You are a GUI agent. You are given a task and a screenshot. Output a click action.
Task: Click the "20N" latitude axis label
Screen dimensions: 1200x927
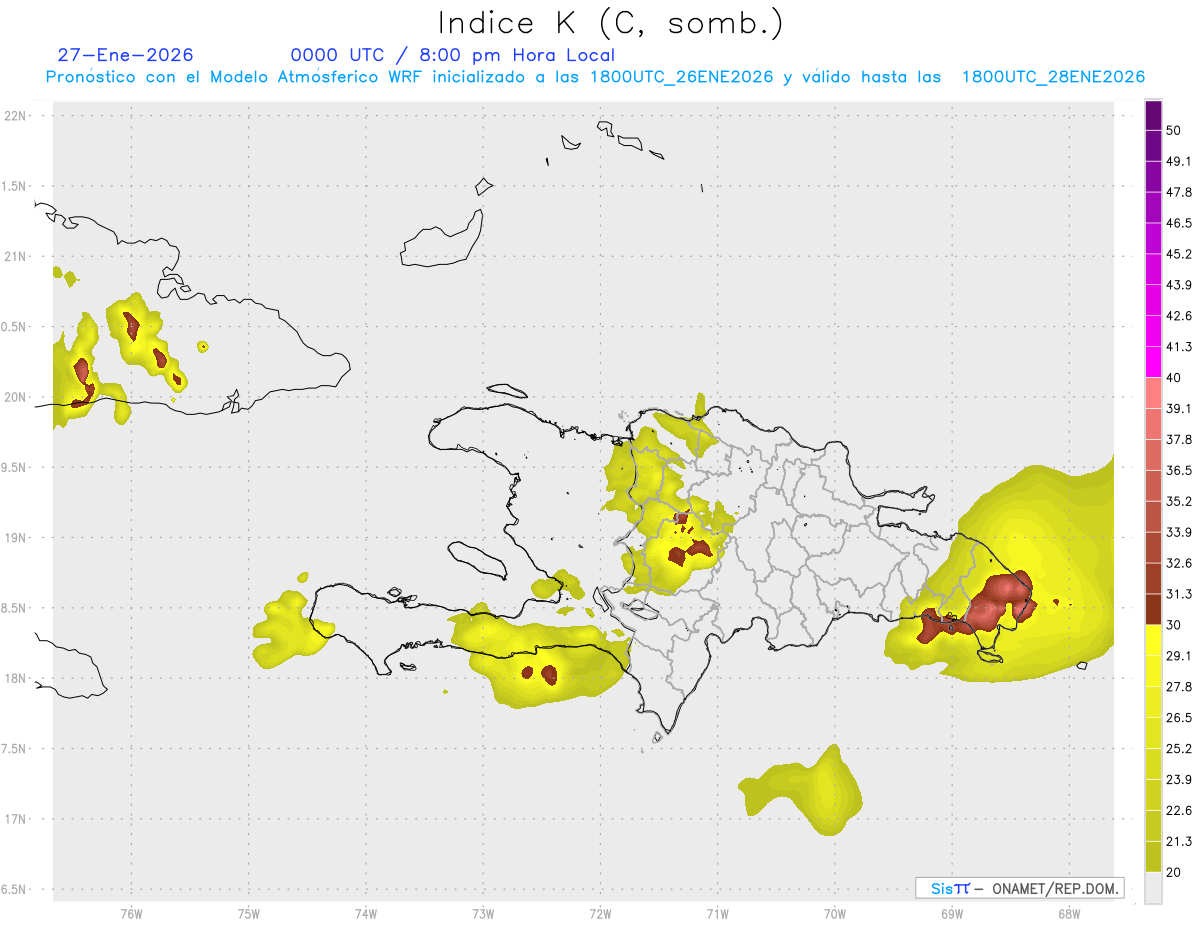coord(16,397)
